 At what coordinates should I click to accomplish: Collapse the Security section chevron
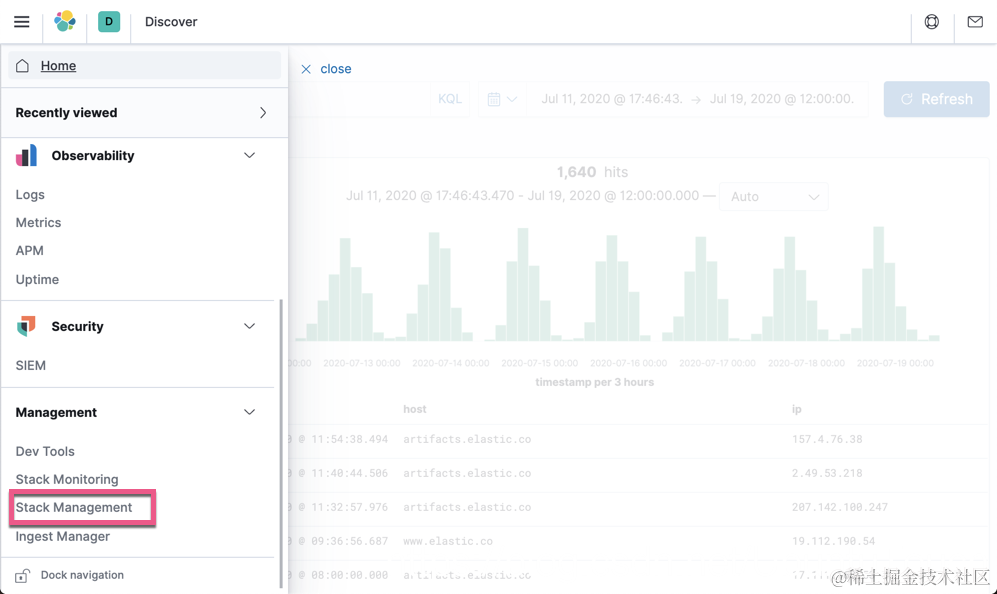tap(249, 326)
